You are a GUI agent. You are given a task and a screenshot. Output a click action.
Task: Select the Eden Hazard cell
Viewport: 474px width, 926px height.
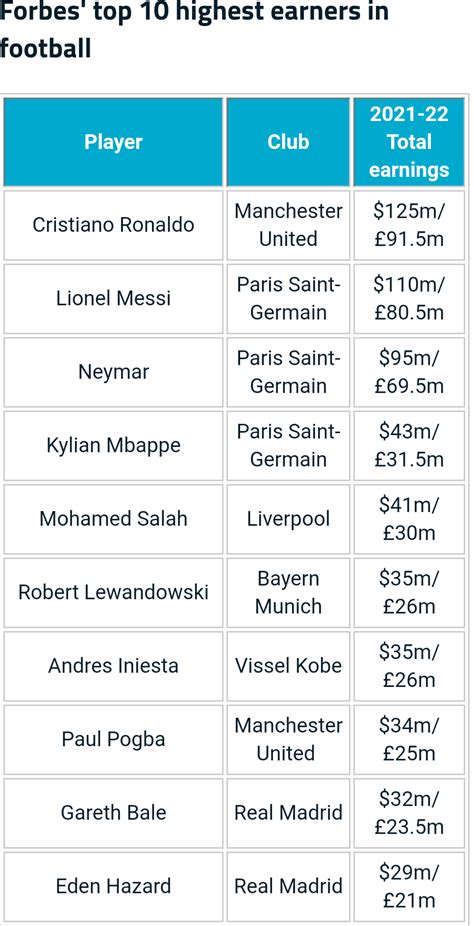113,886
